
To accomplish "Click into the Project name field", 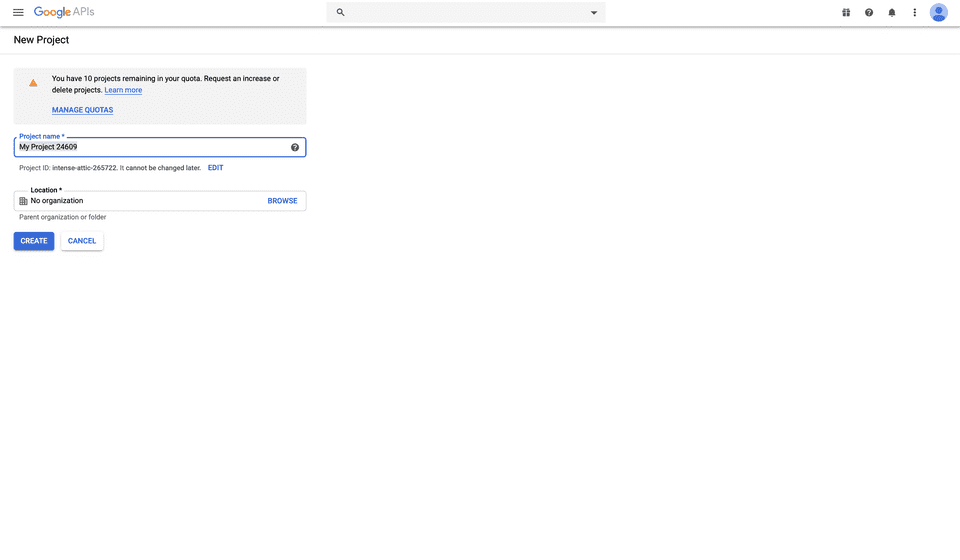I will pos(160,147).
